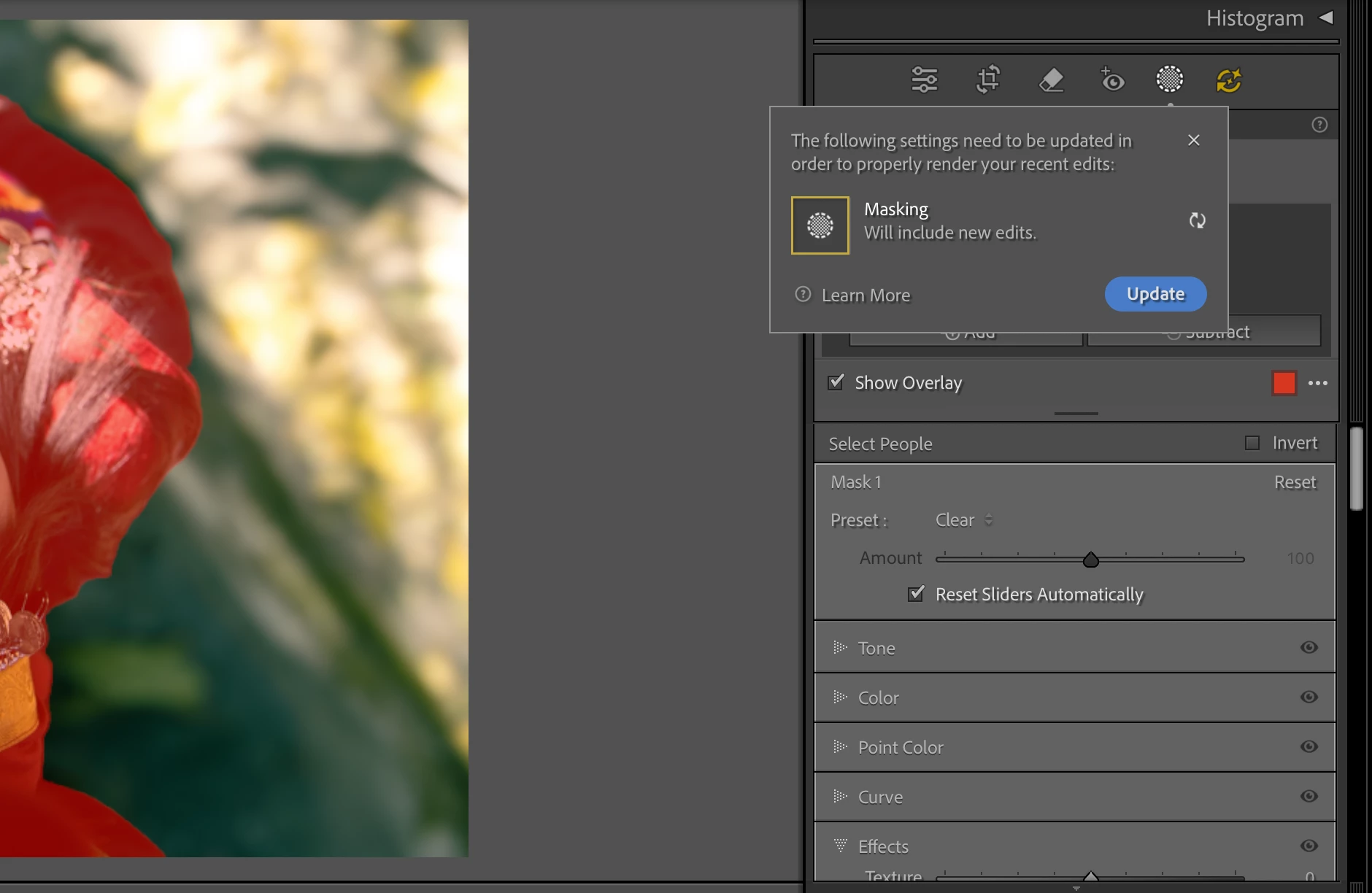
Task: Click the masks panel resize handle bar
Action: [1076, 414]
